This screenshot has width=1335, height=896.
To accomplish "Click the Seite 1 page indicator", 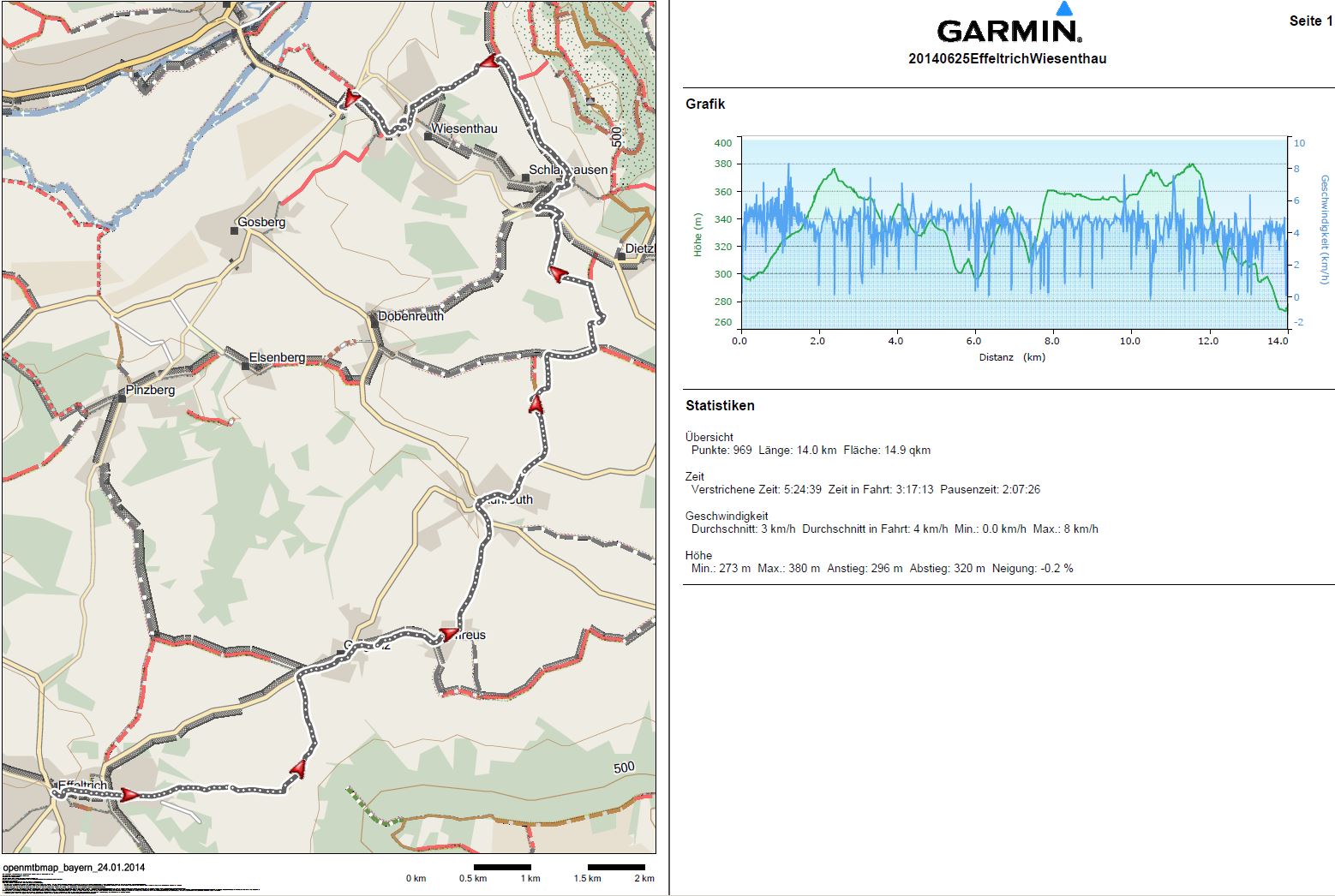I will point(1310,21).
